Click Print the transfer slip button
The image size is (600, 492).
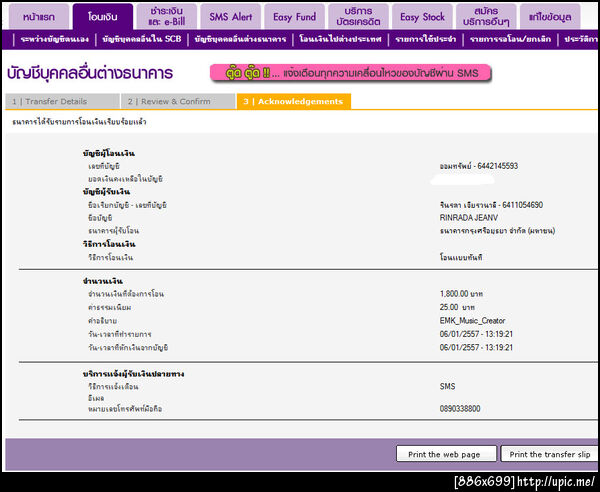(549, 454)
